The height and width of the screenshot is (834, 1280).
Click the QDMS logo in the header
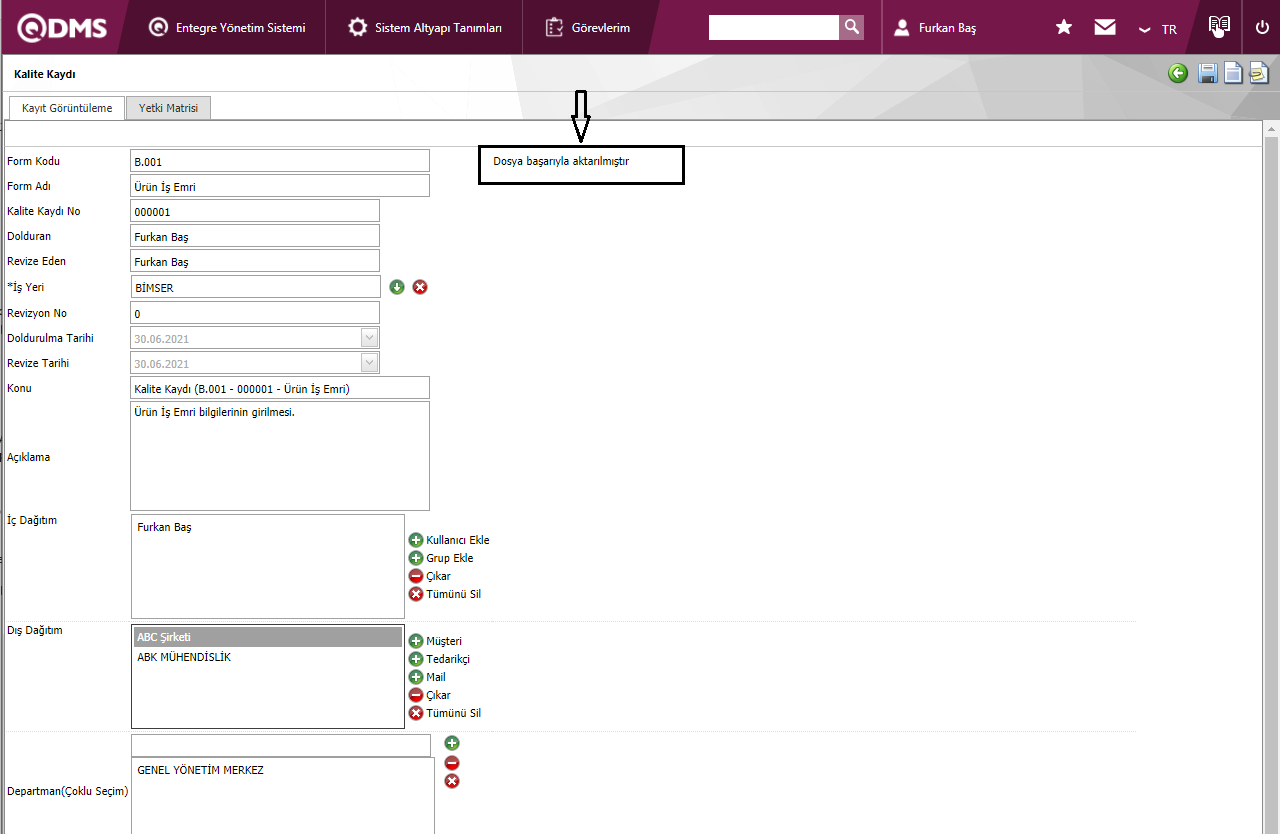click(60, 27)
